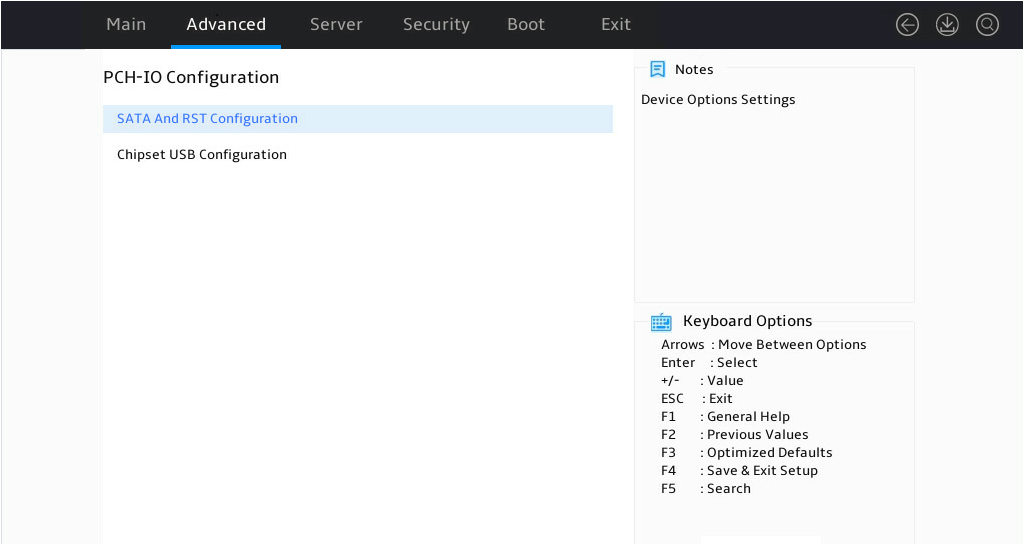This screenshot has height=544, width=1023.
Task: Select the Advanced tab
Action: 226,24
